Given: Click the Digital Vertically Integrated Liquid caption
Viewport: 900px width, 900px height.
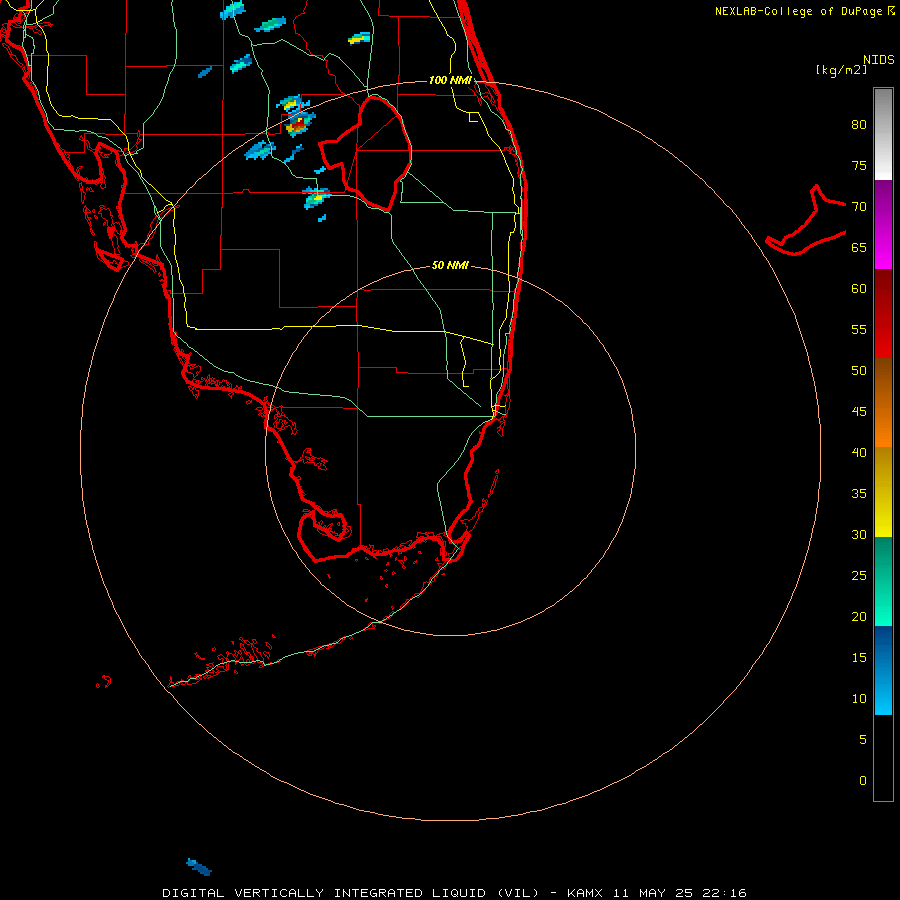Looking at the screenshot, I should [454, 893].
